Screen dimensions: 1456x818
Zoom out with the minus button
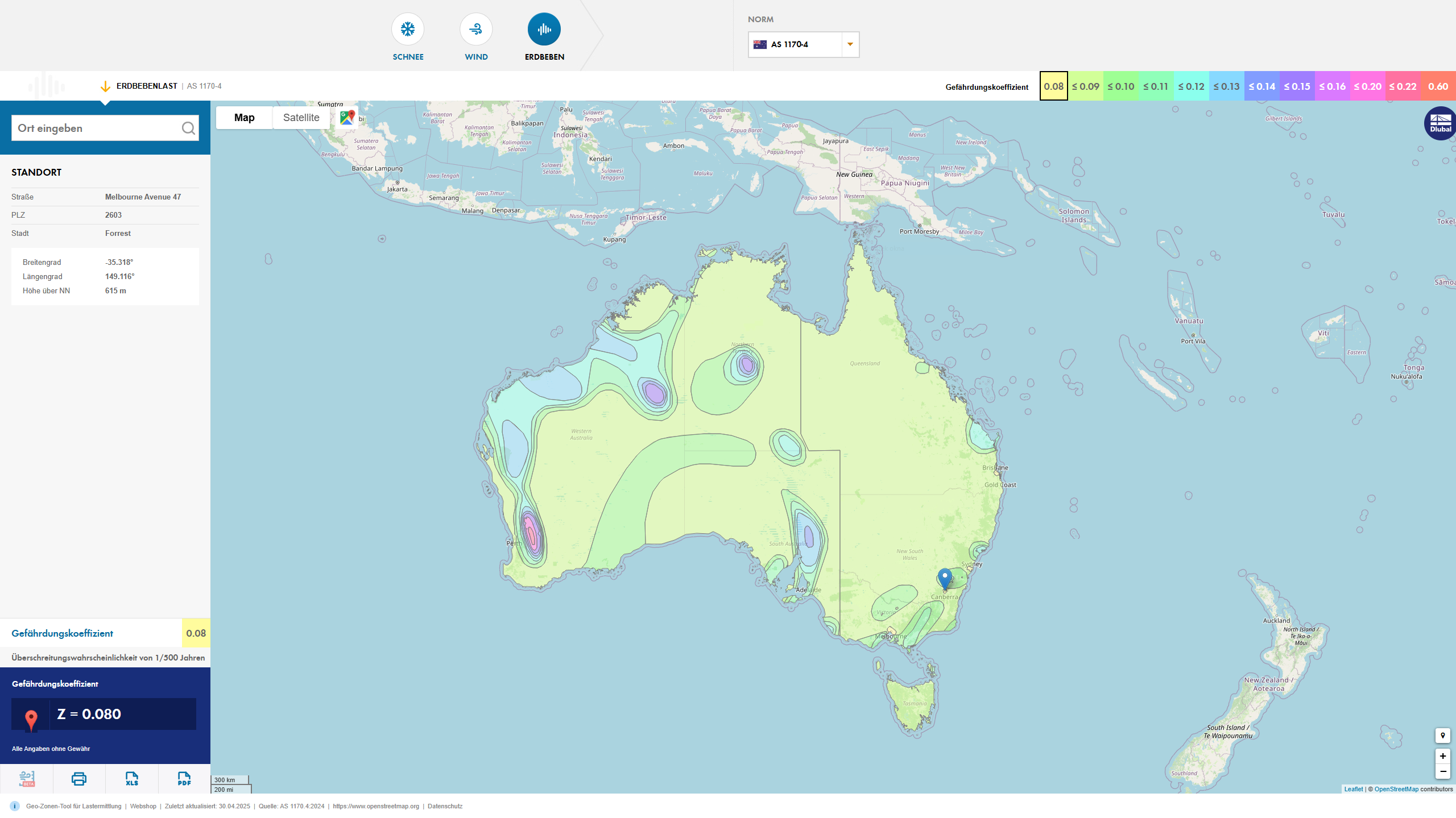click(1442, 771)
